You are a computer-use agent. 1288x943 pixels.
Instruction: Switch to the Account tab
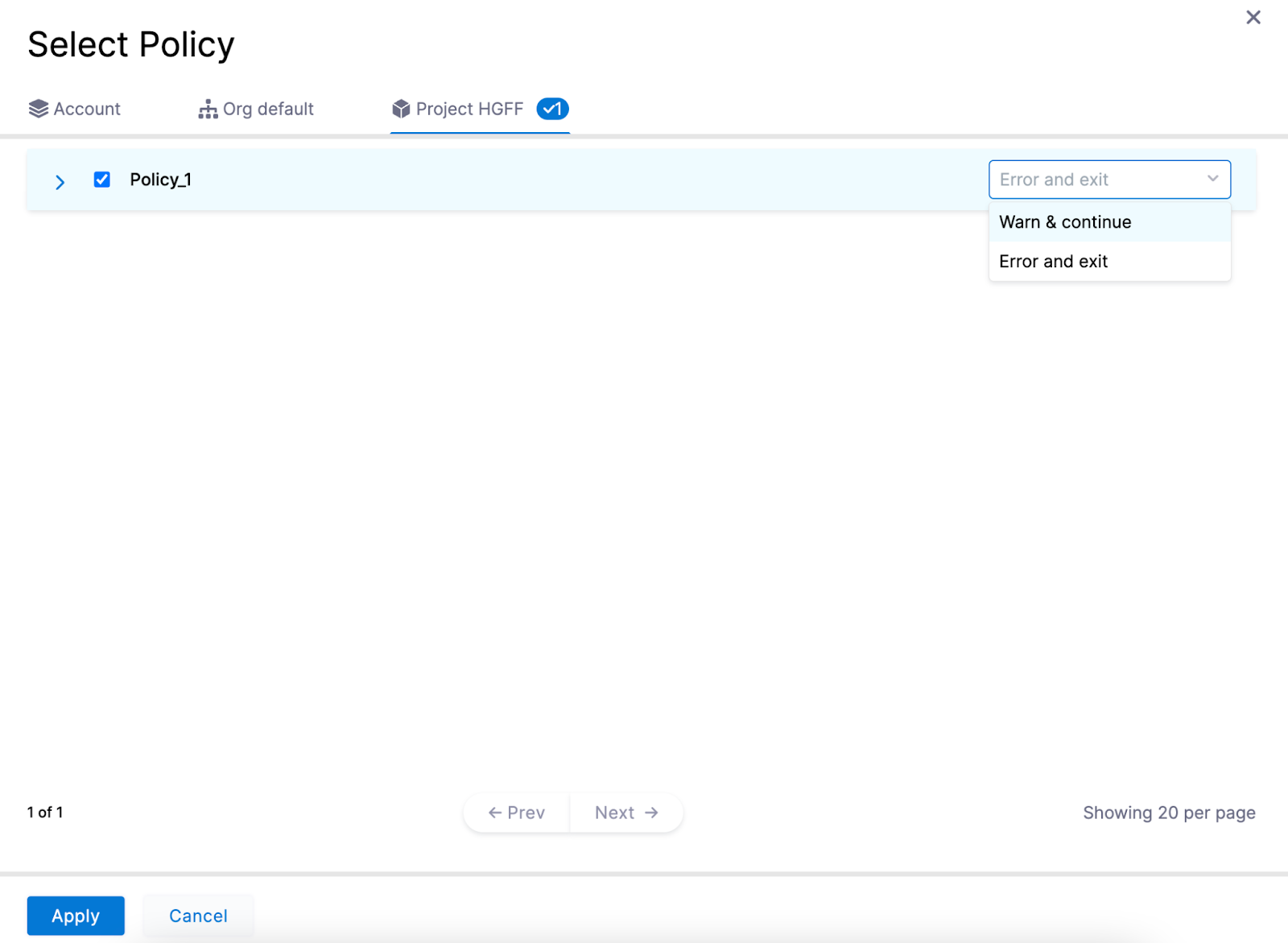[x=87, y=109]
